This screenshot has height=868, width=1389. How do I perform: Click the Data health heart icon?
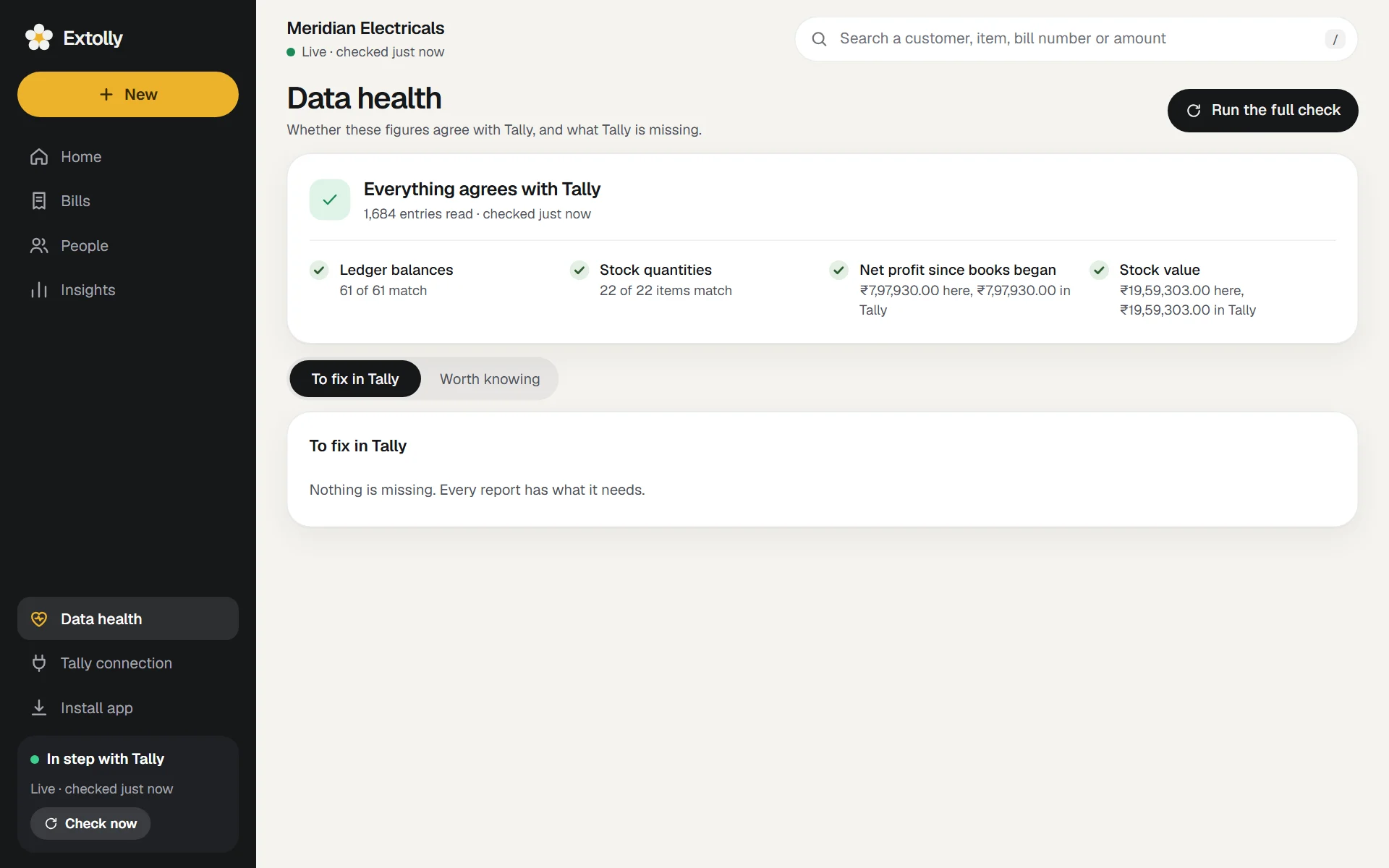pyautogui.click(x=39, y=619)
